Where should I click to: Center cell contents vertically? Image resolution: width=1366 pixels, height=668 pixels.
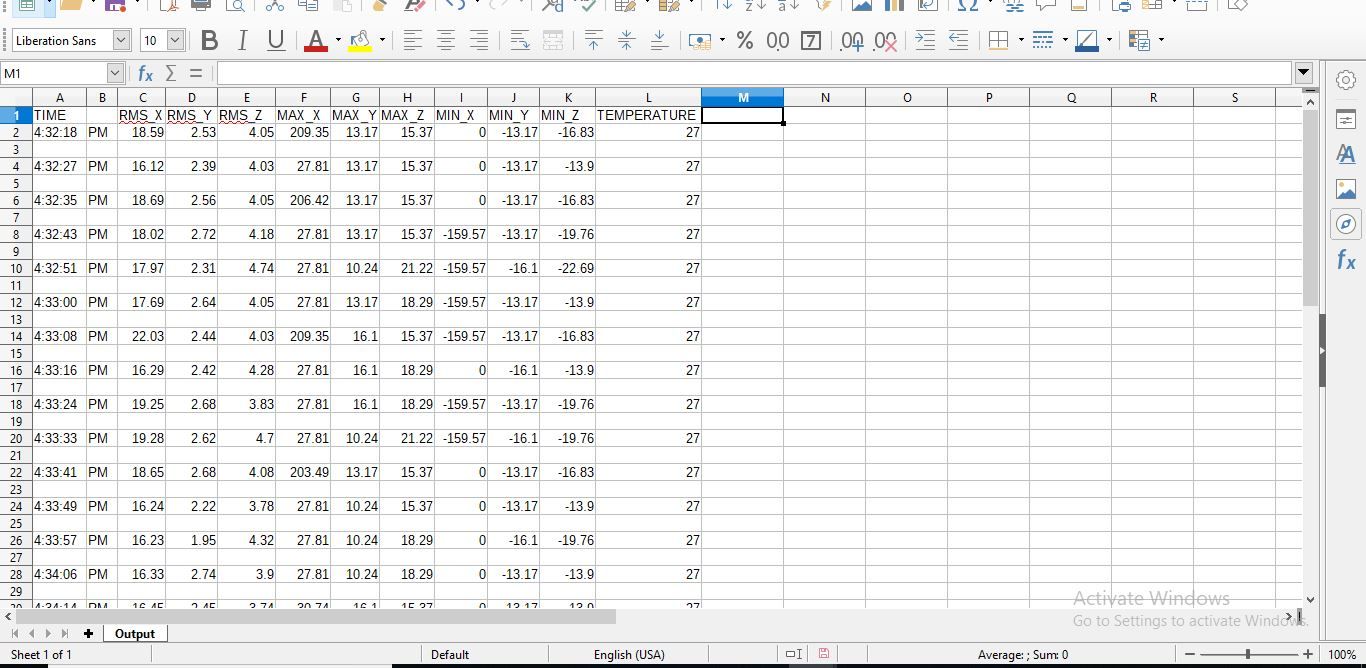click(x=626, y=41)
